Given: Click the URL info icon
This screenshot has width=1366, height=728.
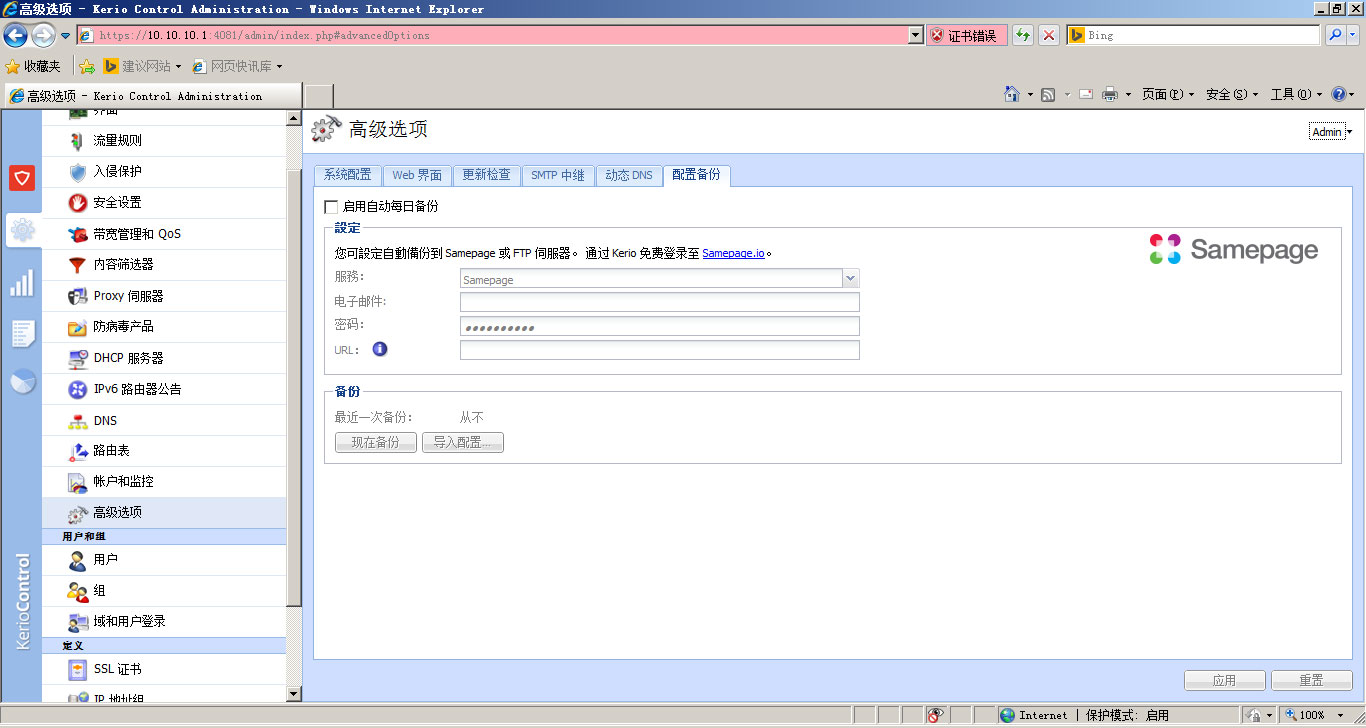Looking at the screenshot, I should point(380,349).
